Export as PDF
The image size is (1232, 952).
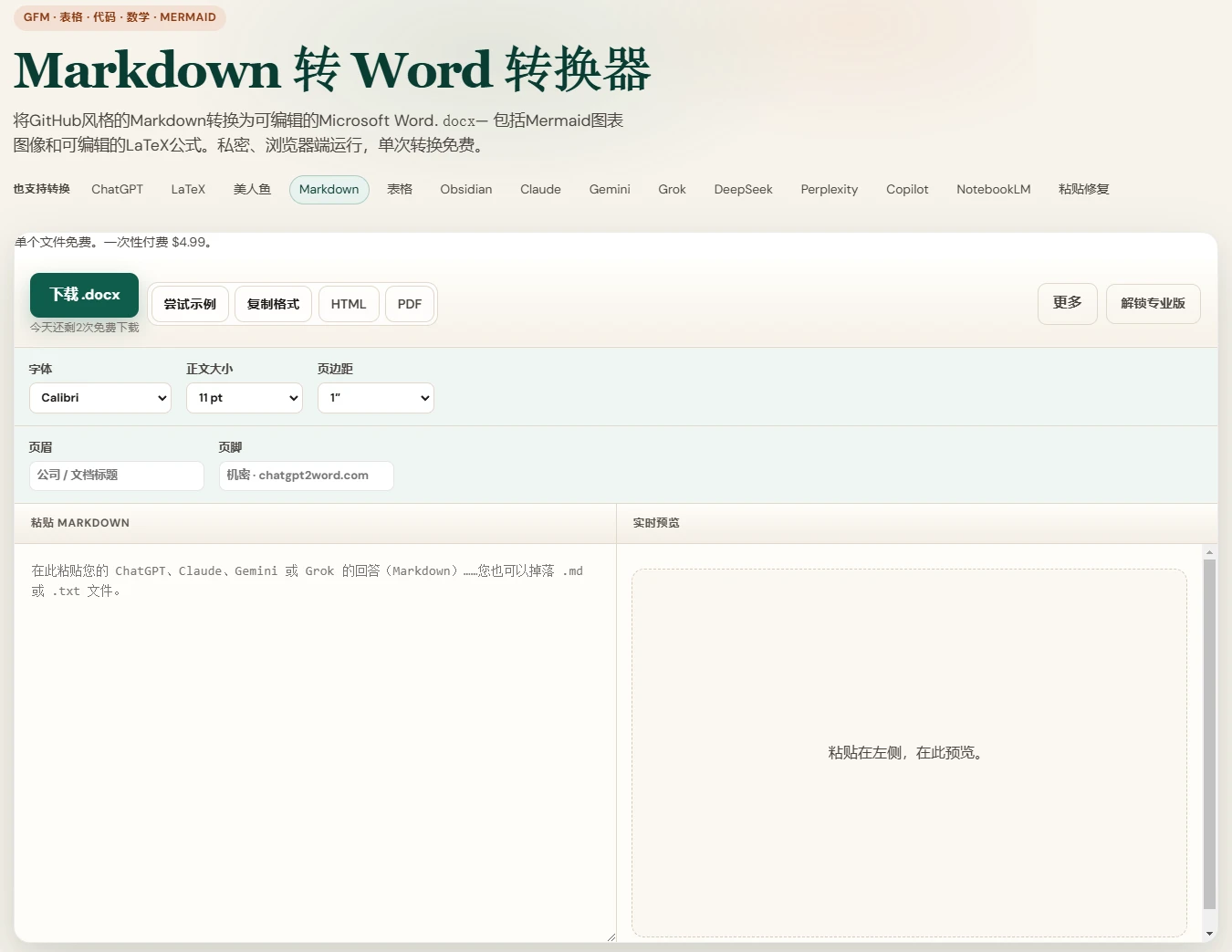(x=410, y=304)
